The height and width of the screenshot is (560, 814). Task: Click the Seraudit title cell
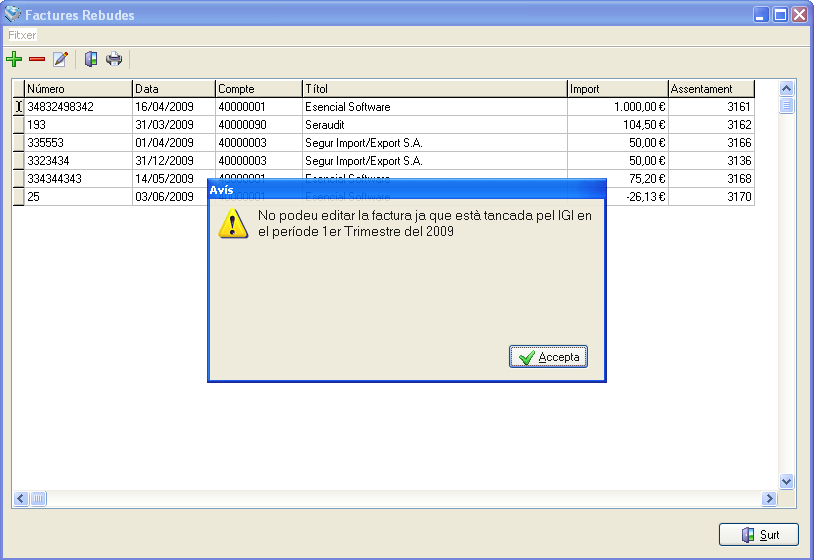tap(435, 125)
